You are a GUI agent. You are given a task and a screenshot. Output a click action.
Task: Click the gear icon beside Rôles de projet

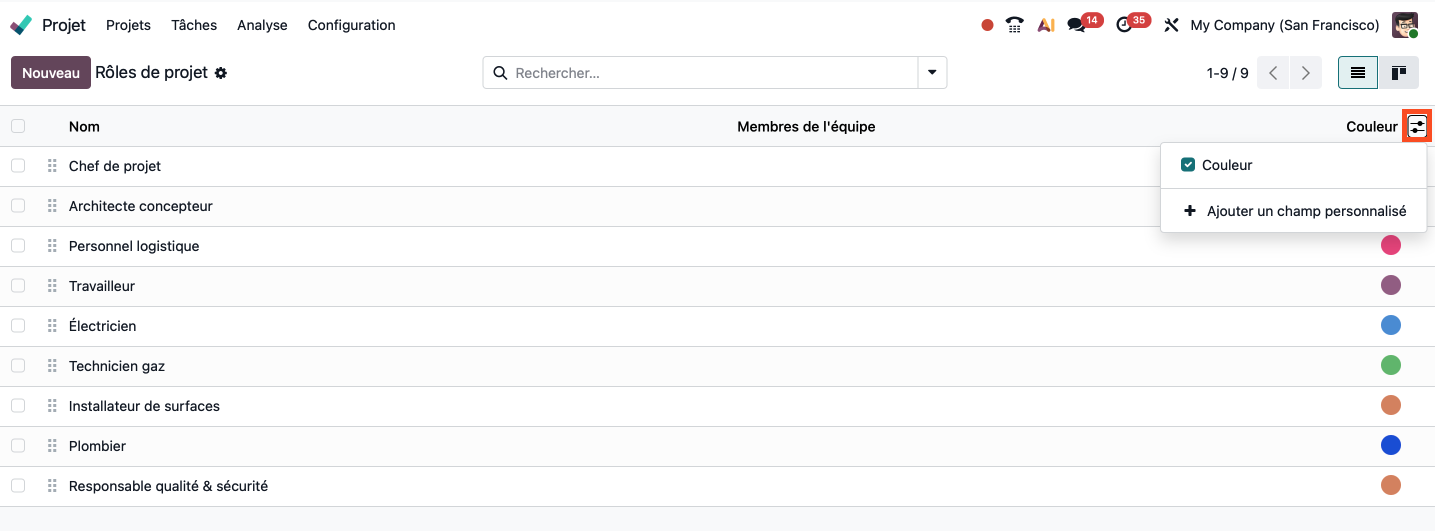221,73
